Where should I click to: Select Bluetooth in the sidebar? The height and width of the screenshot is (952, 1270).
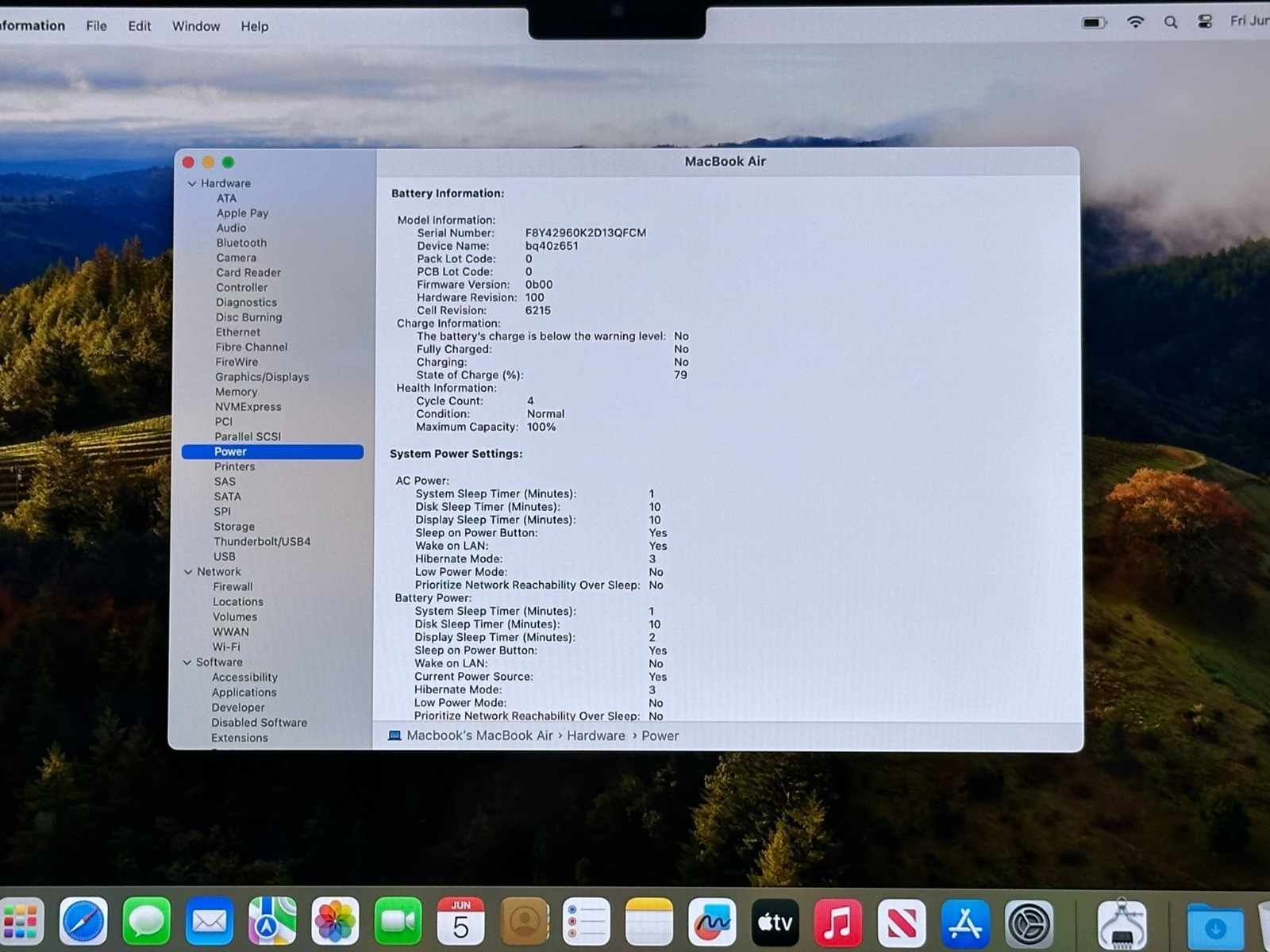pos(241,243)
